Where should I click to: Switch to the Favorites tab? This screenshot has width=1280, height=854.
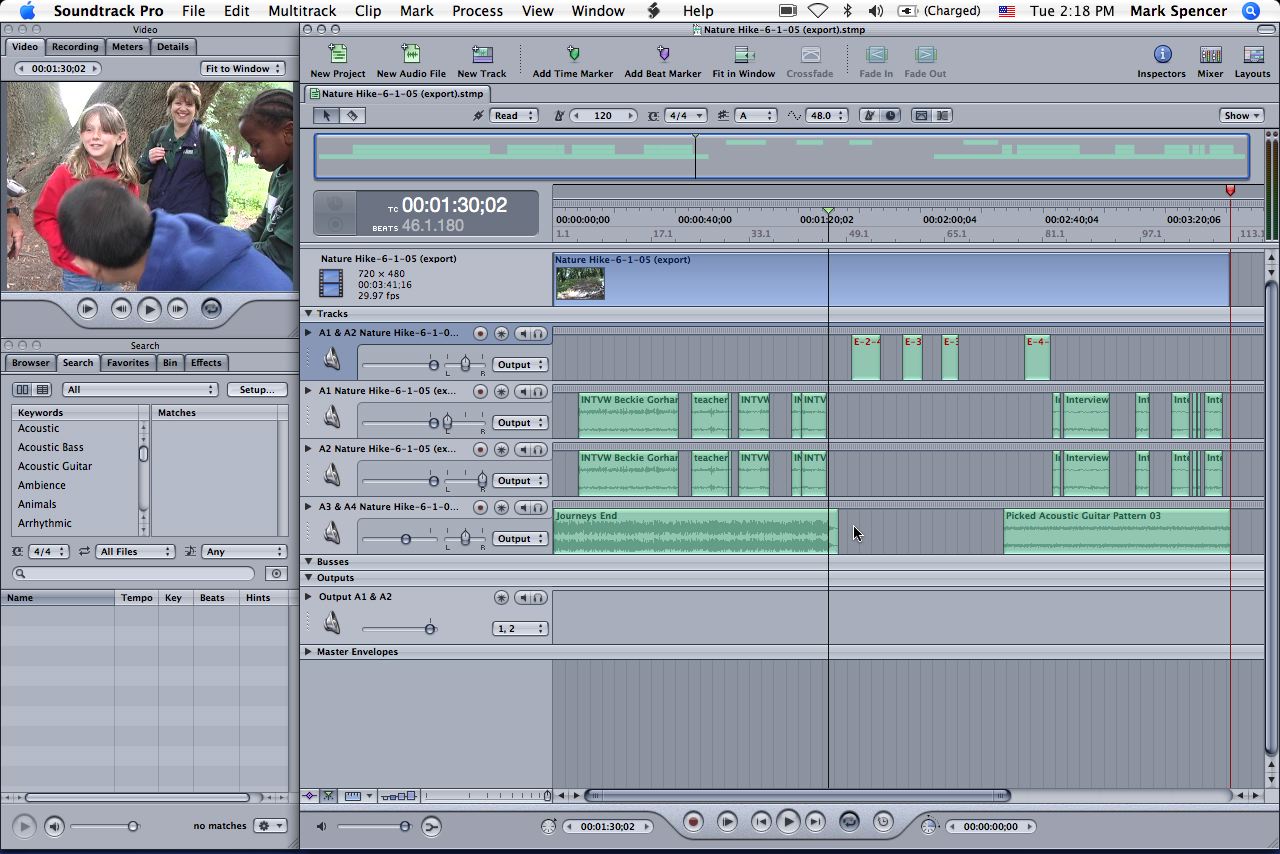(x=128, y=363)
